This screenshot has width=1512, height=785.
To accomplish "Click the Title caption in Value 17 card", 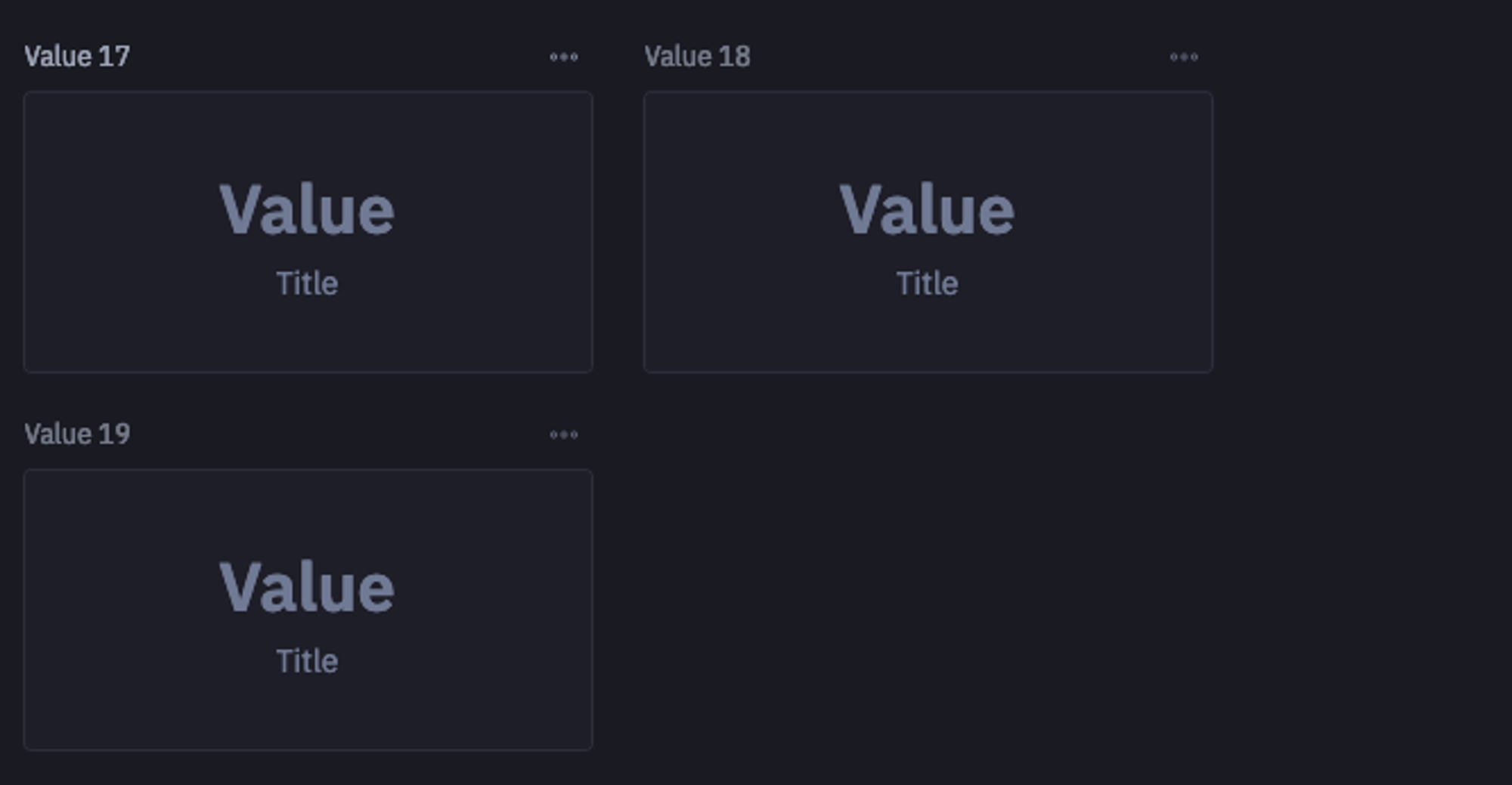I will click(307, 283).
